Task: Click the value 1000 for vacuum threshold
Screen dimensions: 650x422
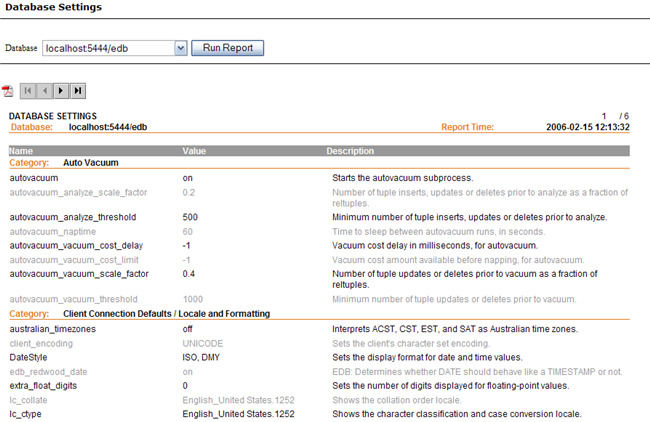Action: [x=193, y=299]
